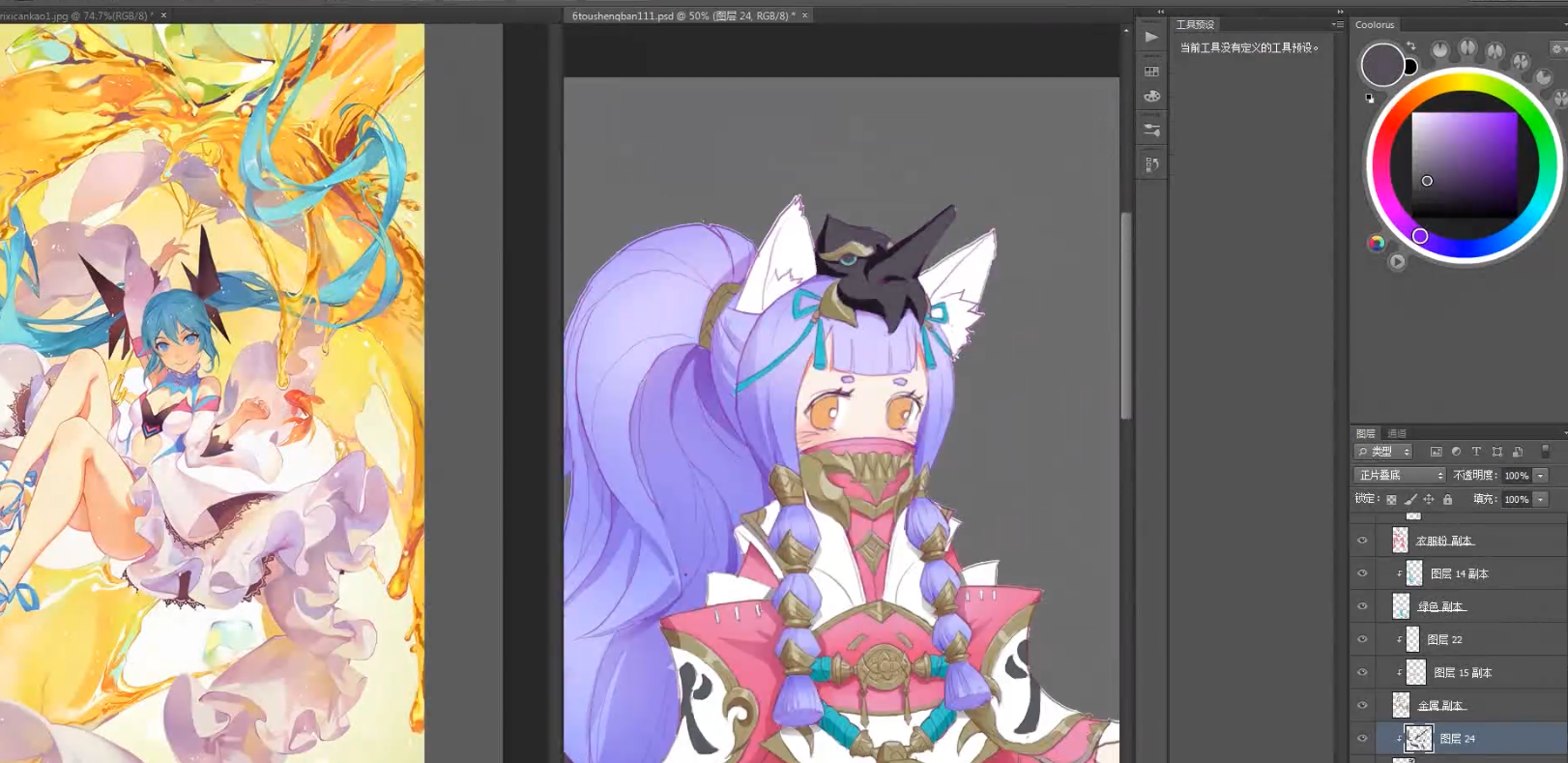Viewport: 1568px width, 763px height.
Task: Hide the 图层 14 副本 layer
Action: coord(1362,573)
